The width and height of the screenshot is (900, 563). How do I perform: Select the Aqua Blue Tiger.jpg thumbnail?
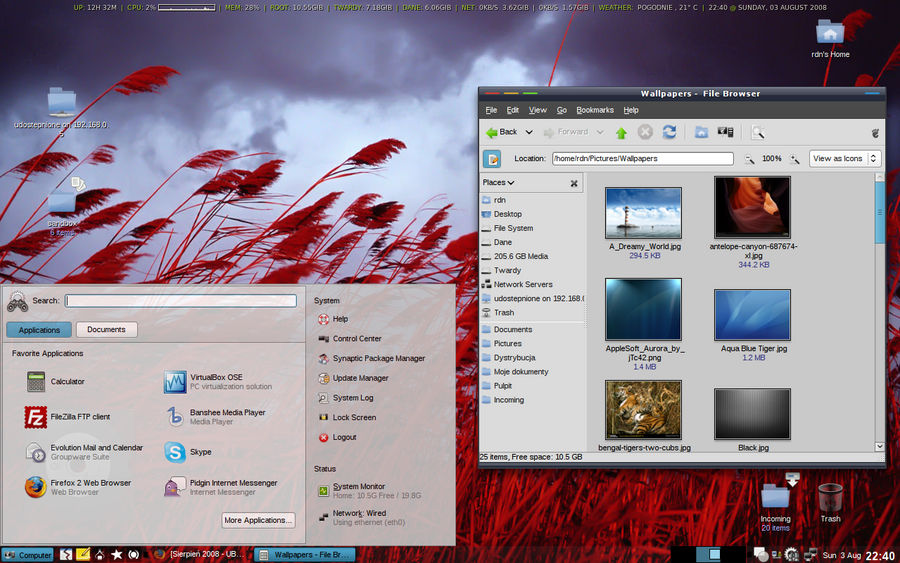click(x=752, y=314)
